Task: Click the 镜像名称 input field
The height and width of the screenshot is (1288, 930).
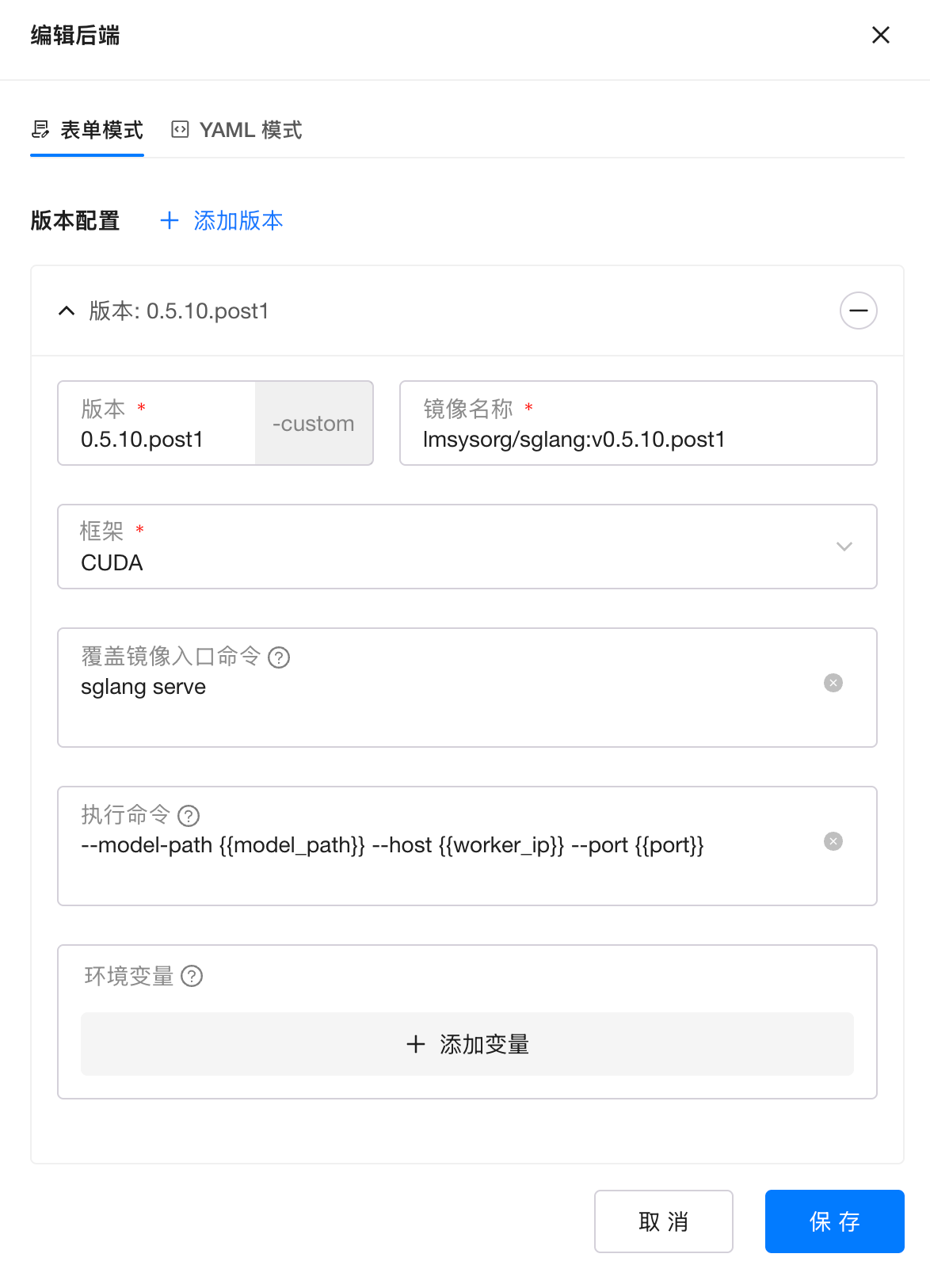Action: (638, 439)
